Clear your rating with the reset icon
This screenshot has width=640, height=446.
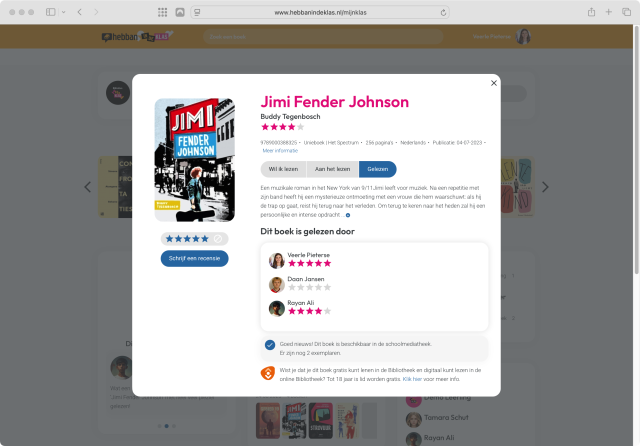(x=218, y=239)
